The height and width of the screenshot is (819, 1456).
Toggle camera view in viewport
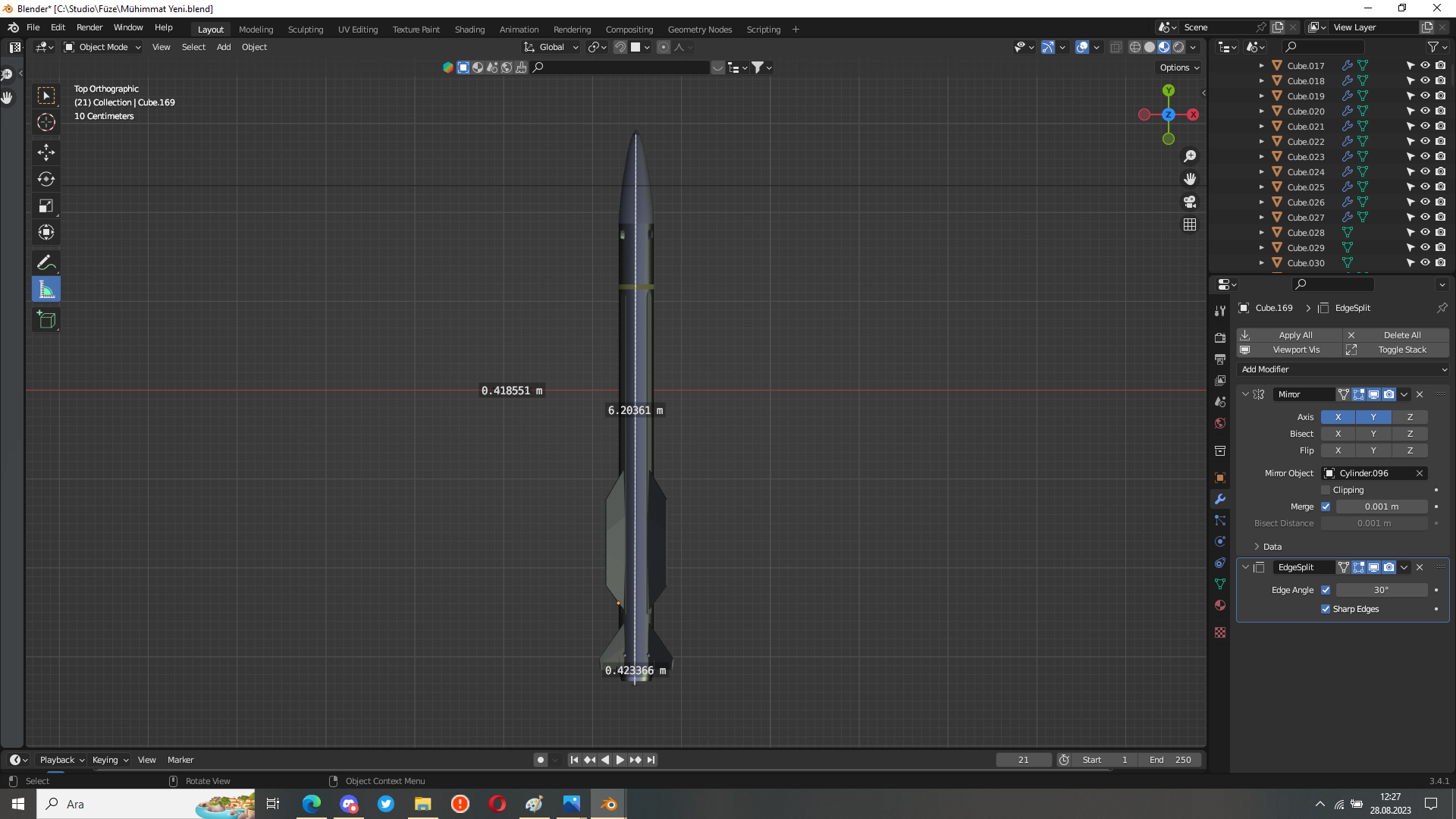tap(1190, 202)
